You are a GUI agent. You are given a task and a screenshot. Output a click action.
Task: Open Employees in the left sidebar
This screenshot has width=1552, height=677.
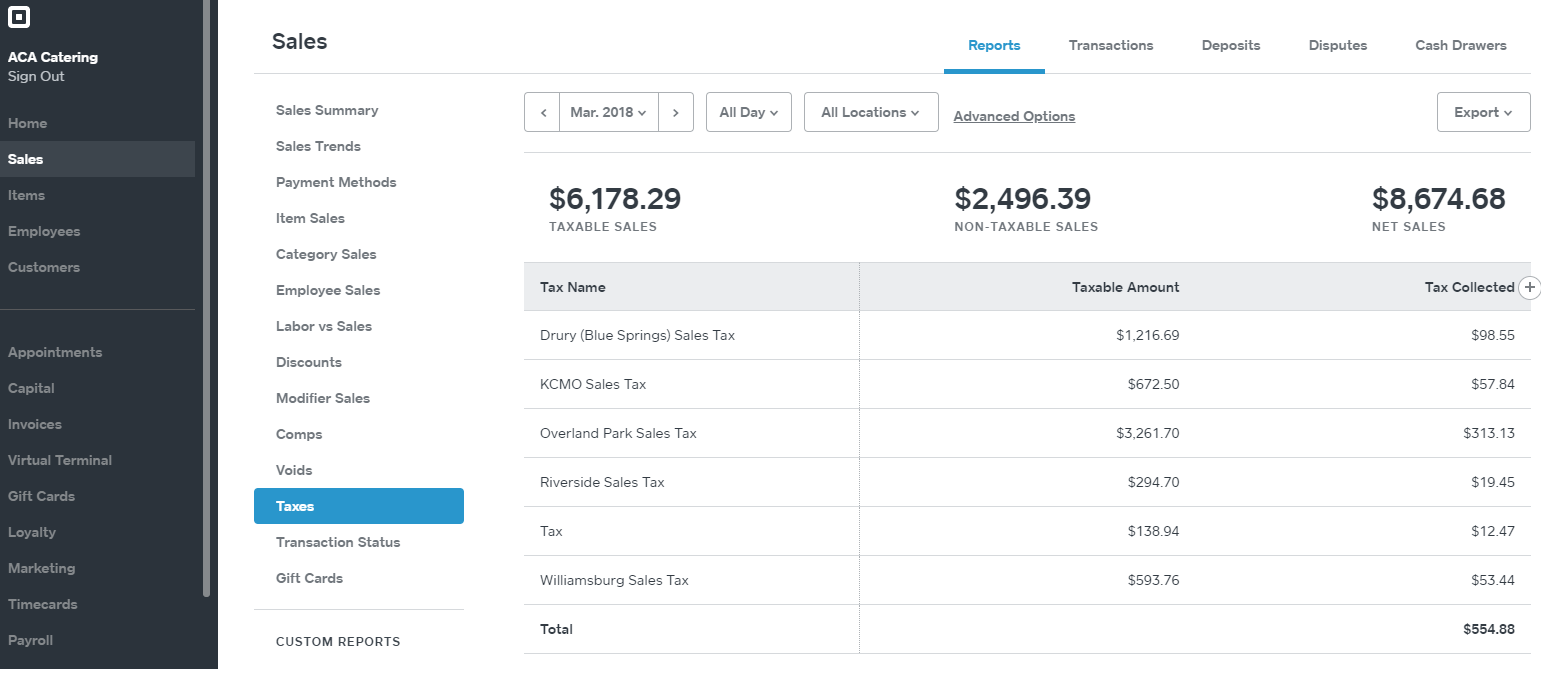click(x=44, y=231)
